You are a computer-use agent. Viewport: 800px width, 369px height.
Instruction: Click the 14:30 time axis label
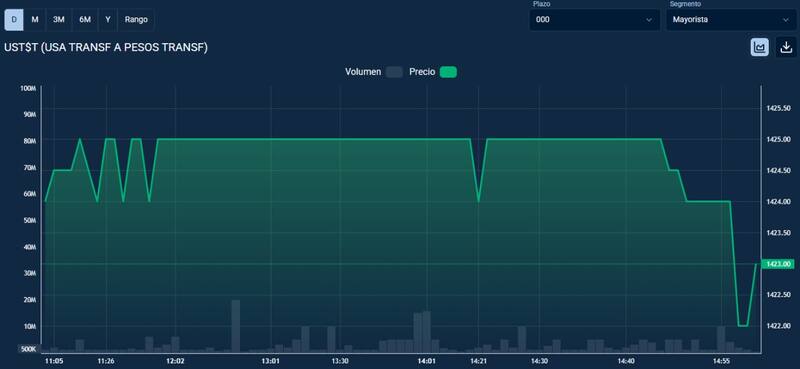pyautogui.click(x=539, y=361)
